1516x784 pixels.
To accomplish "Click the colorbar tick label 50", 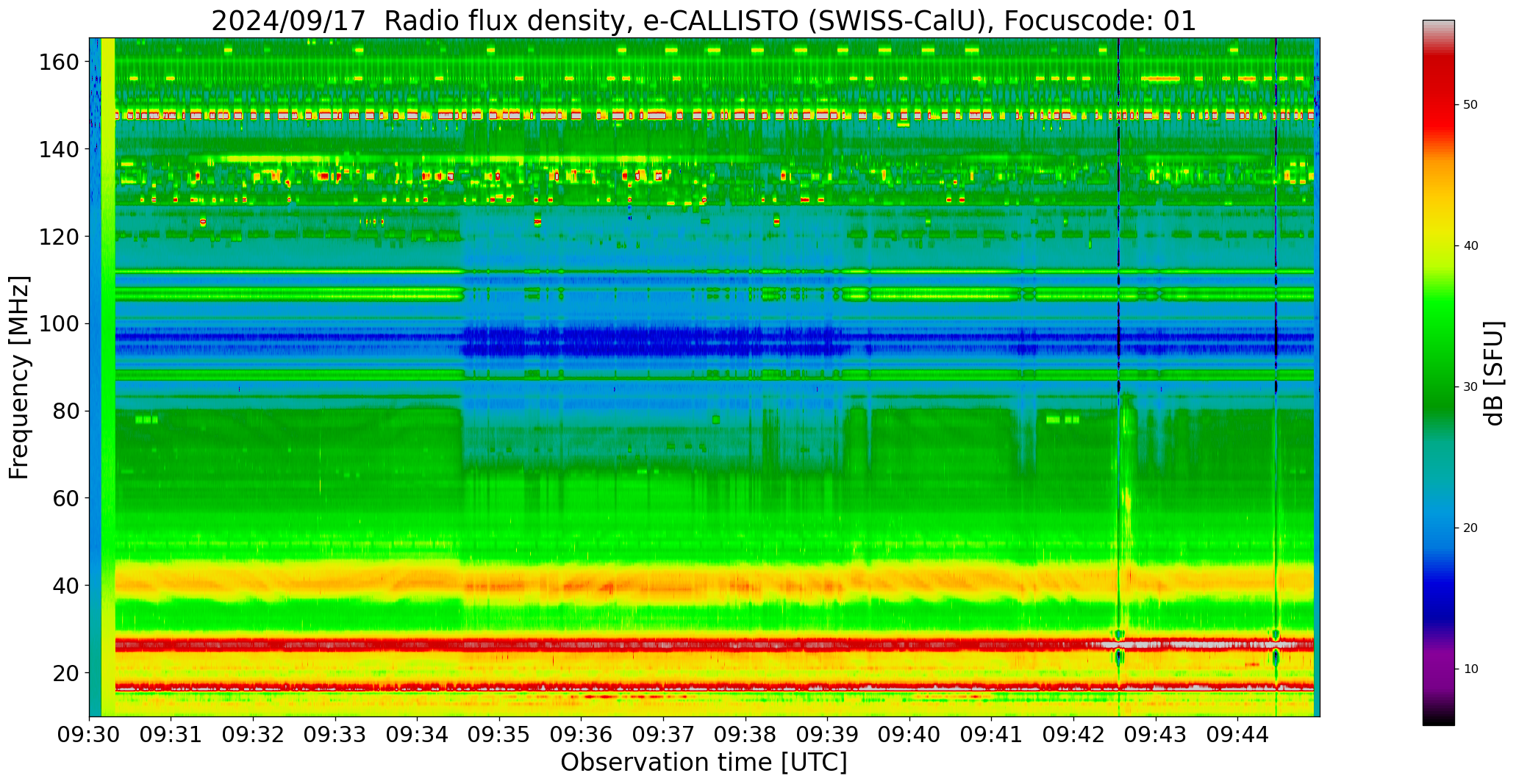I will tap(1470, 104).
